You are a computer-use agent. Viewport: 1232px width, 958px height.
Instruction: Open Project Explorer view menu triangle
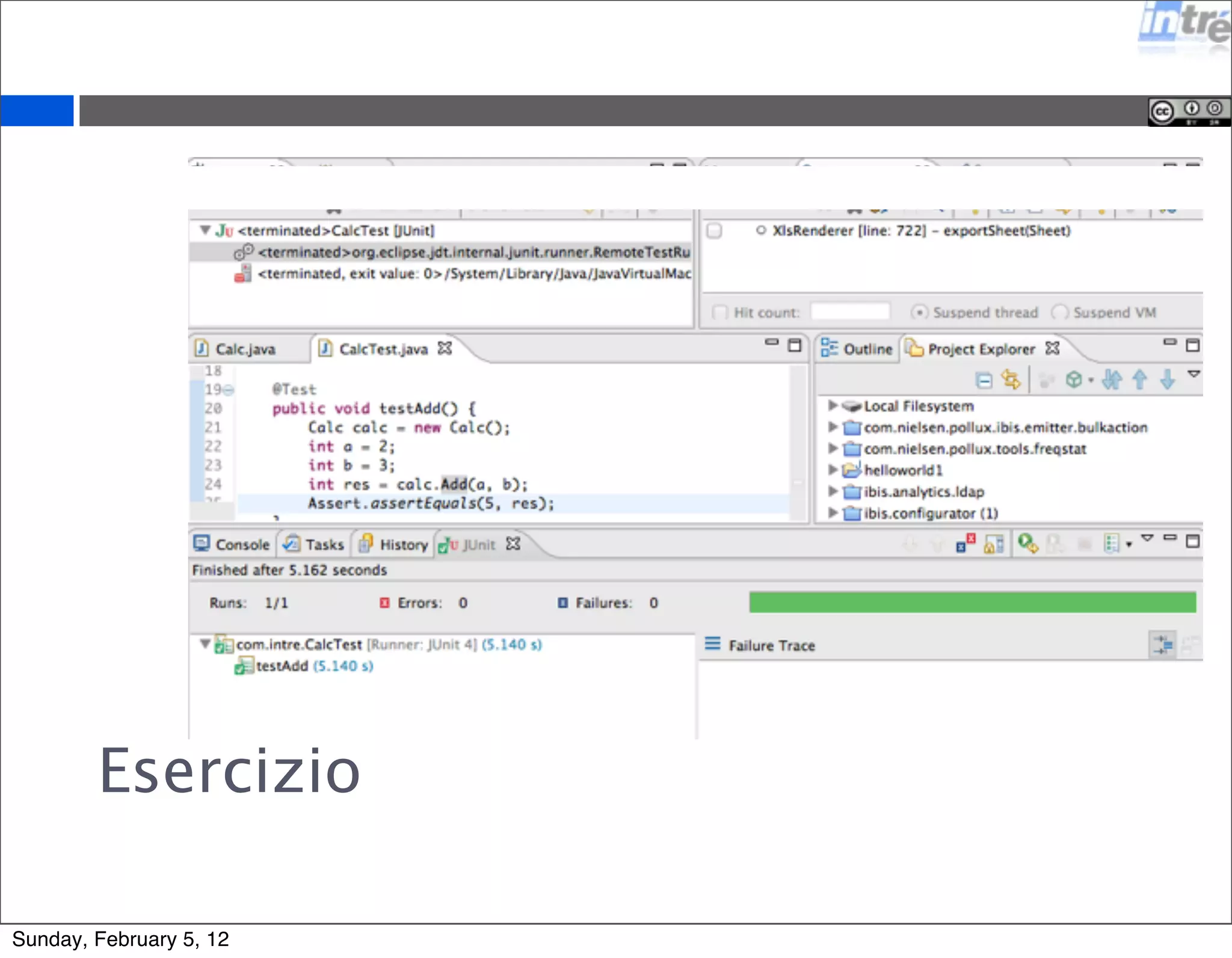pyautogui.click(x=1194, y=374)
